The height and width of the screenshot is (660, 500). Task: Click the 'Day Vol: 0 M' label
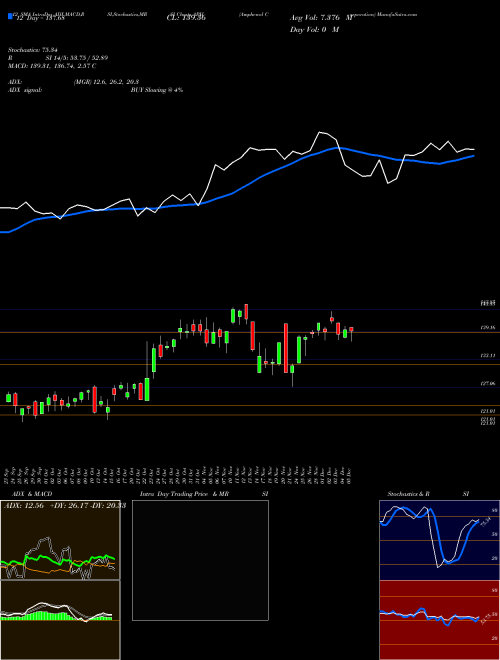(314, 29)
